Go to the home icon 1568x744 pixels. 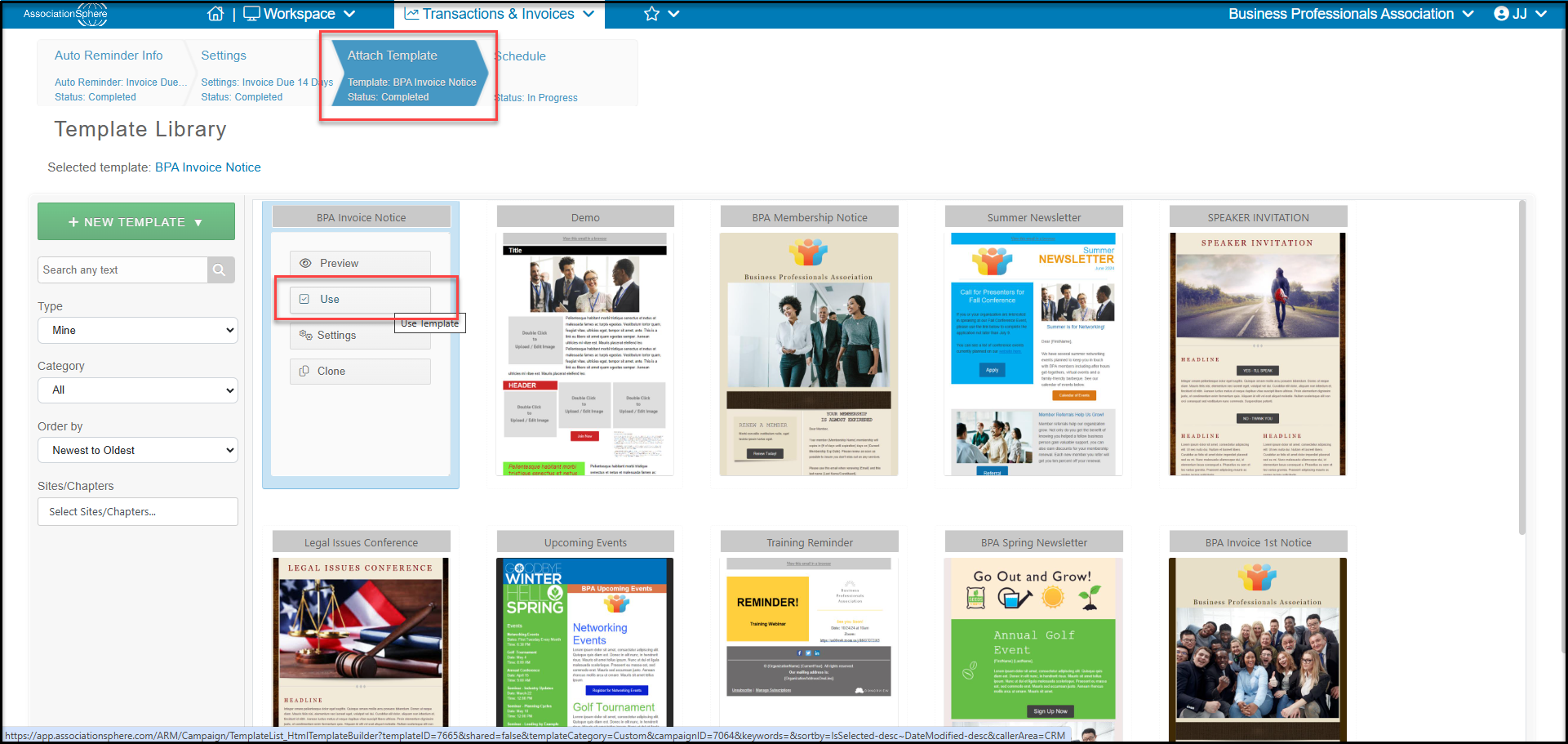click(215, 14)
